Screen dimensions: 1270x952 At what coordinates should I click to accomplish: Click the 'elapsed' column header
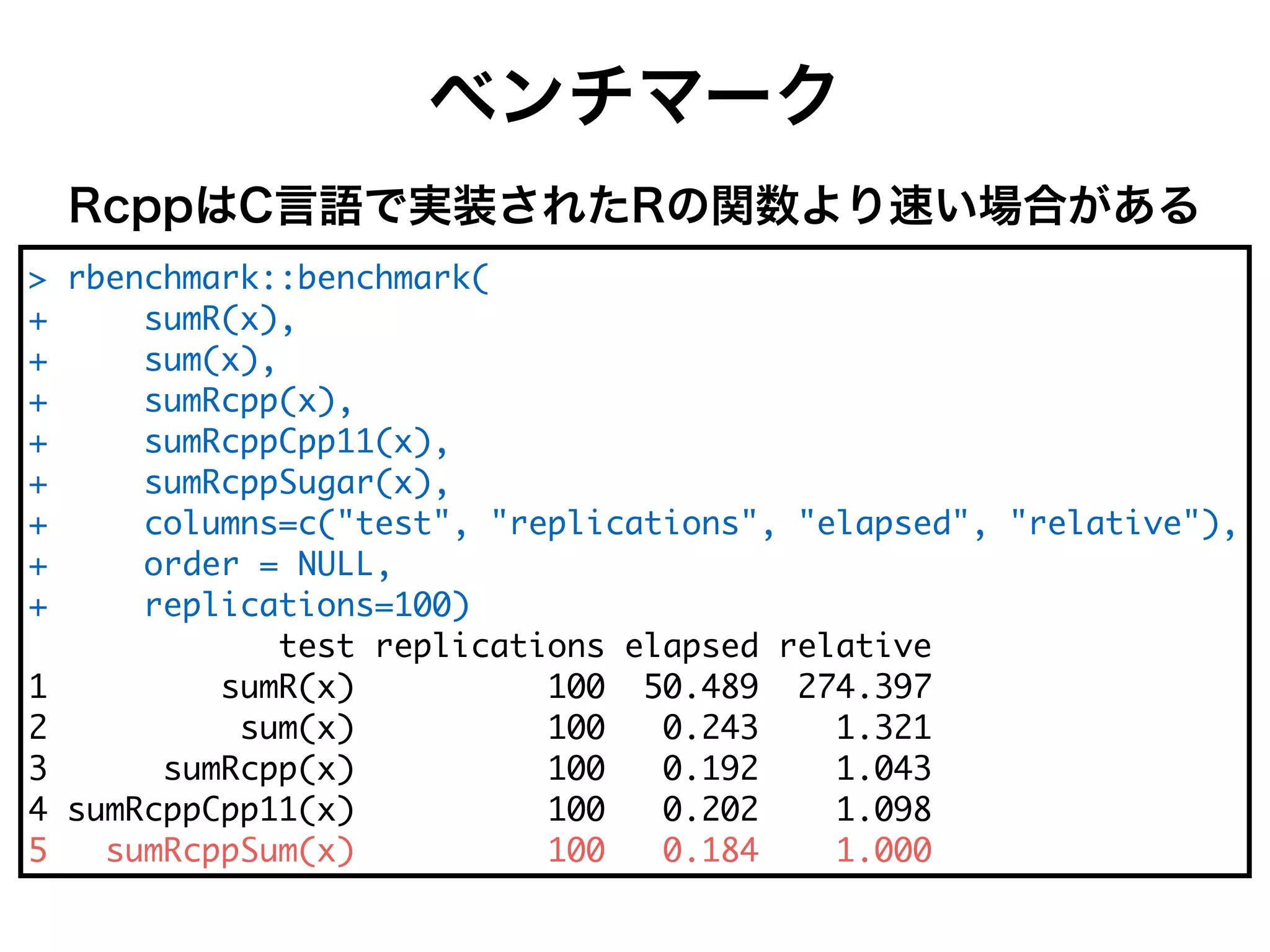click(691, 646)
